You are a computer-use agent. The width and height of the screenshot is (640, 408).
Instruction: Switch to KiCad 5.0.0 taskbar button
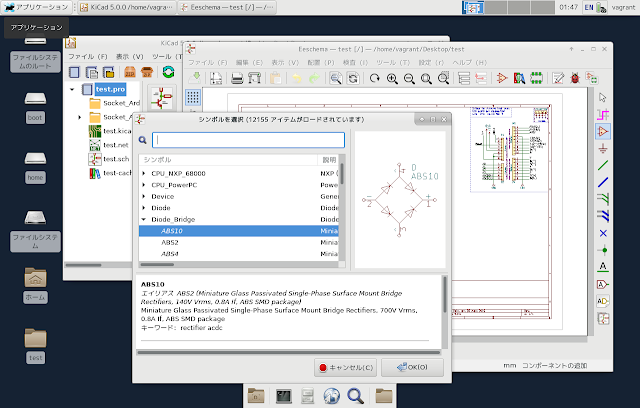point(127,7)
